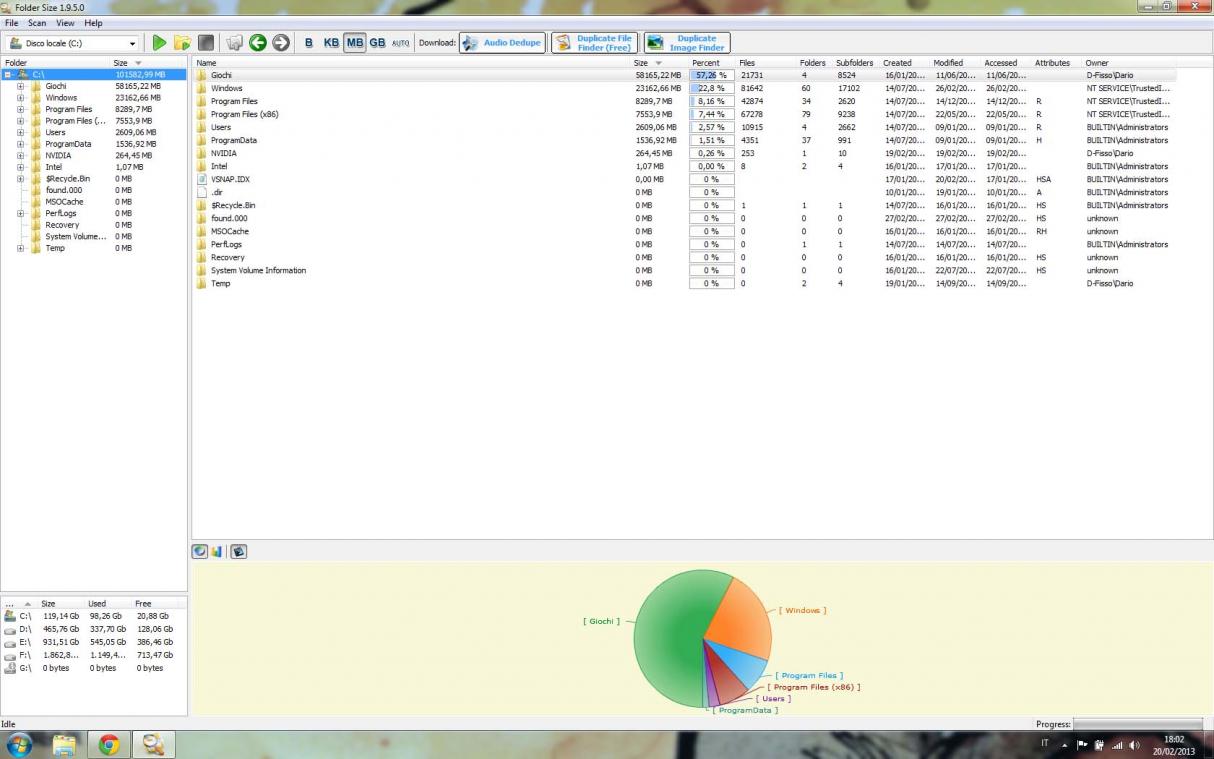Click the Audio Dedupe download button
The width and height of the screenshot is (1214, 759).
502,43
